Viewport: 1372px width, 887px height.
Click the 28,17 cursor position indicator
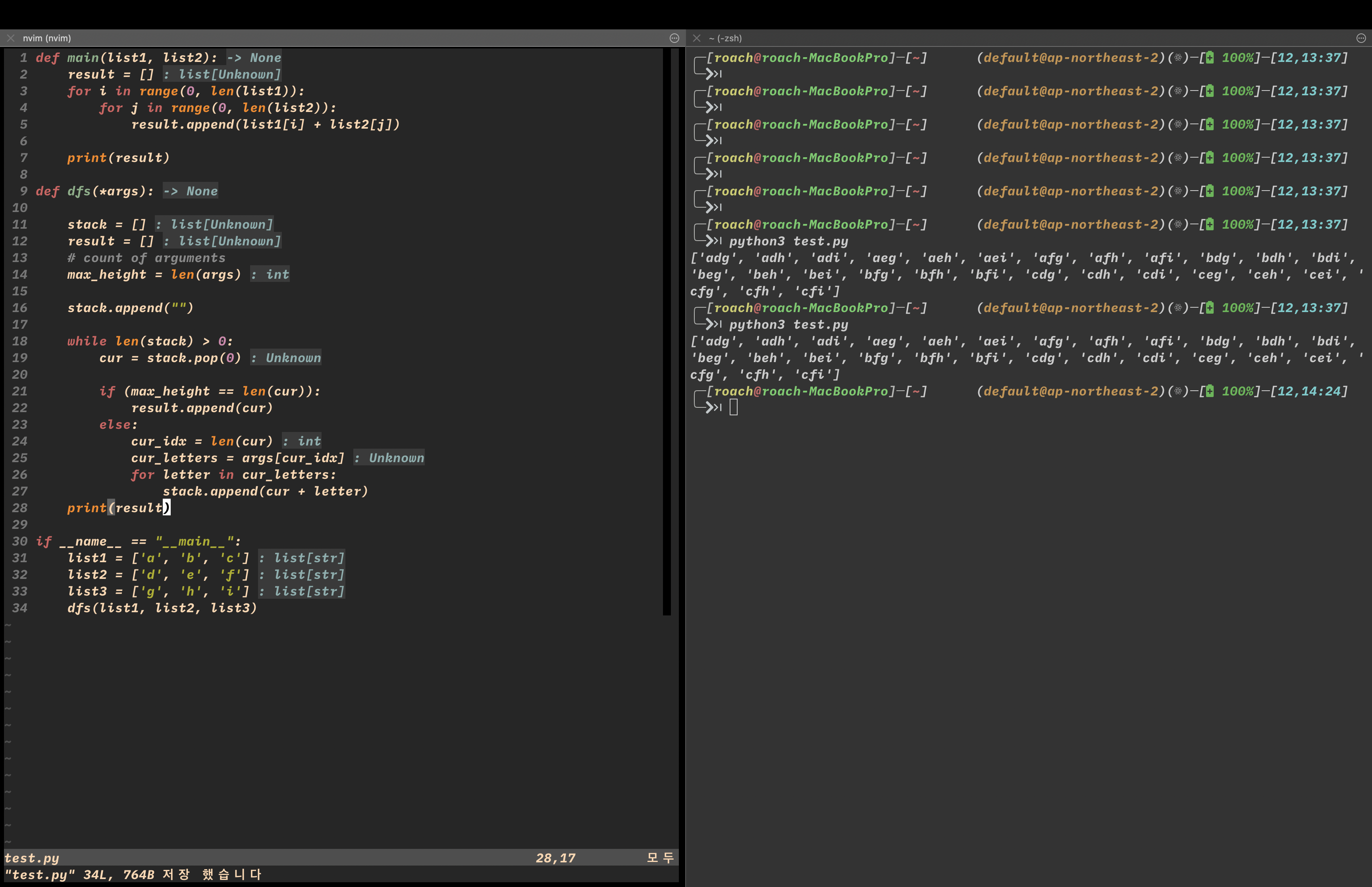point(556,858)
